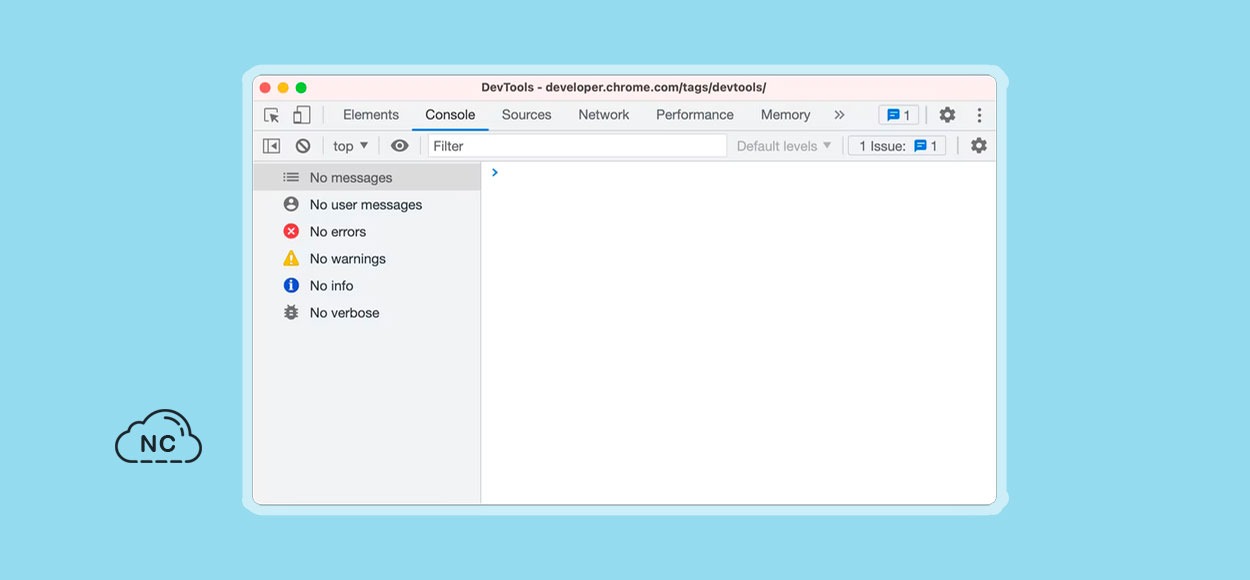Screen dimensions: 1250x580
Task: Maximize the DevTools window with green button
Action: [x=301, y=88]
